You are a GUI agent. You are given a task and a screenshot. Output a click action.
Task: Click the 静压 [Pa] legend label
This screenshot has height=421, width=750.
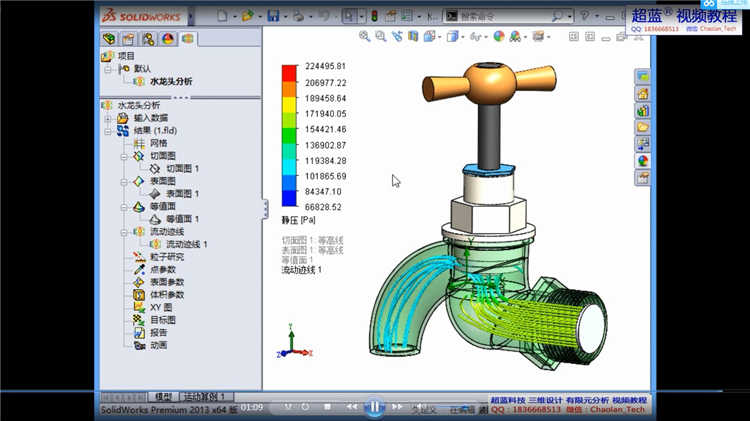(298, 220)
